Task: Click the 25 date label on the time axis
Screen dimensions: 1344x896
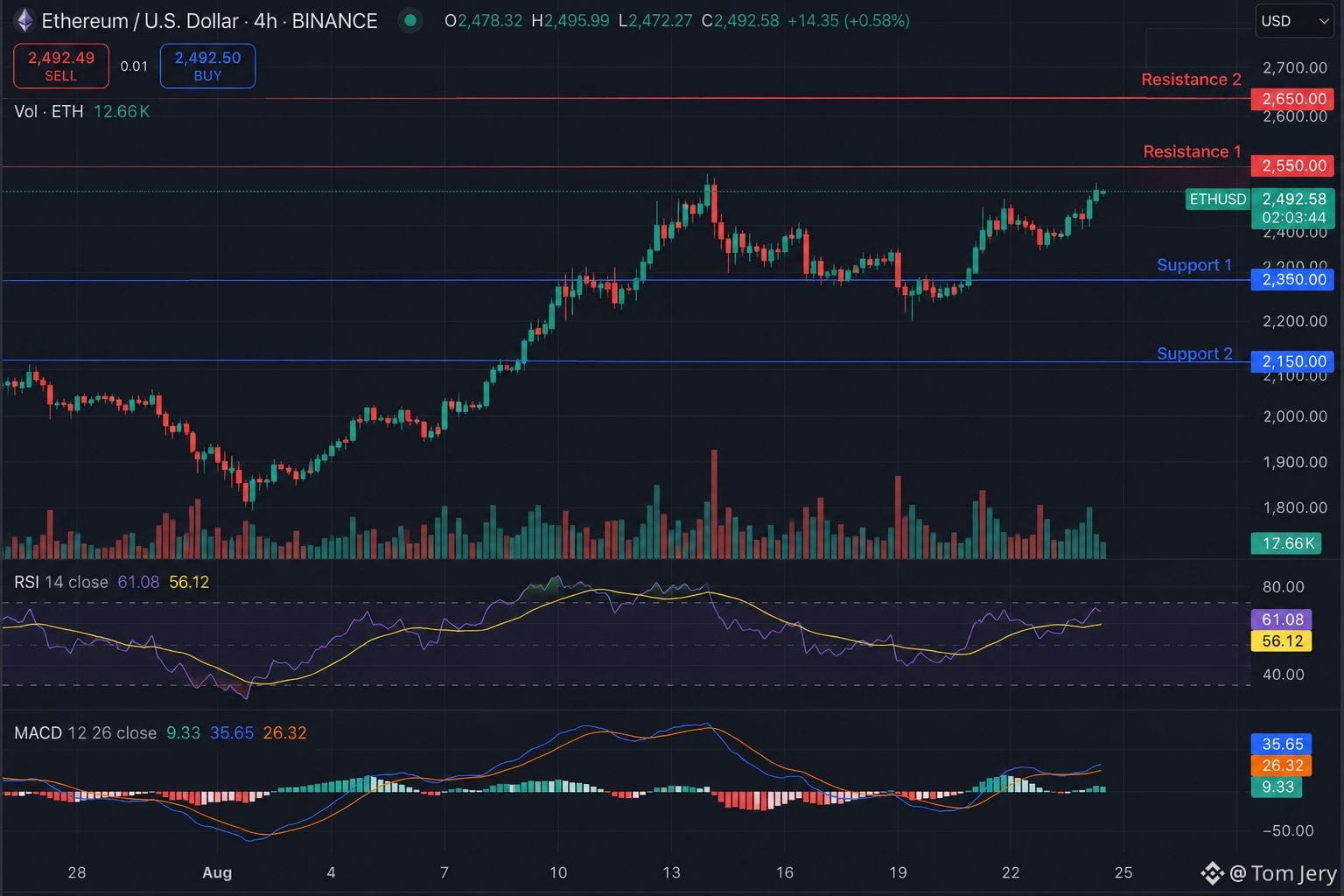Action: pos(1123,872)
